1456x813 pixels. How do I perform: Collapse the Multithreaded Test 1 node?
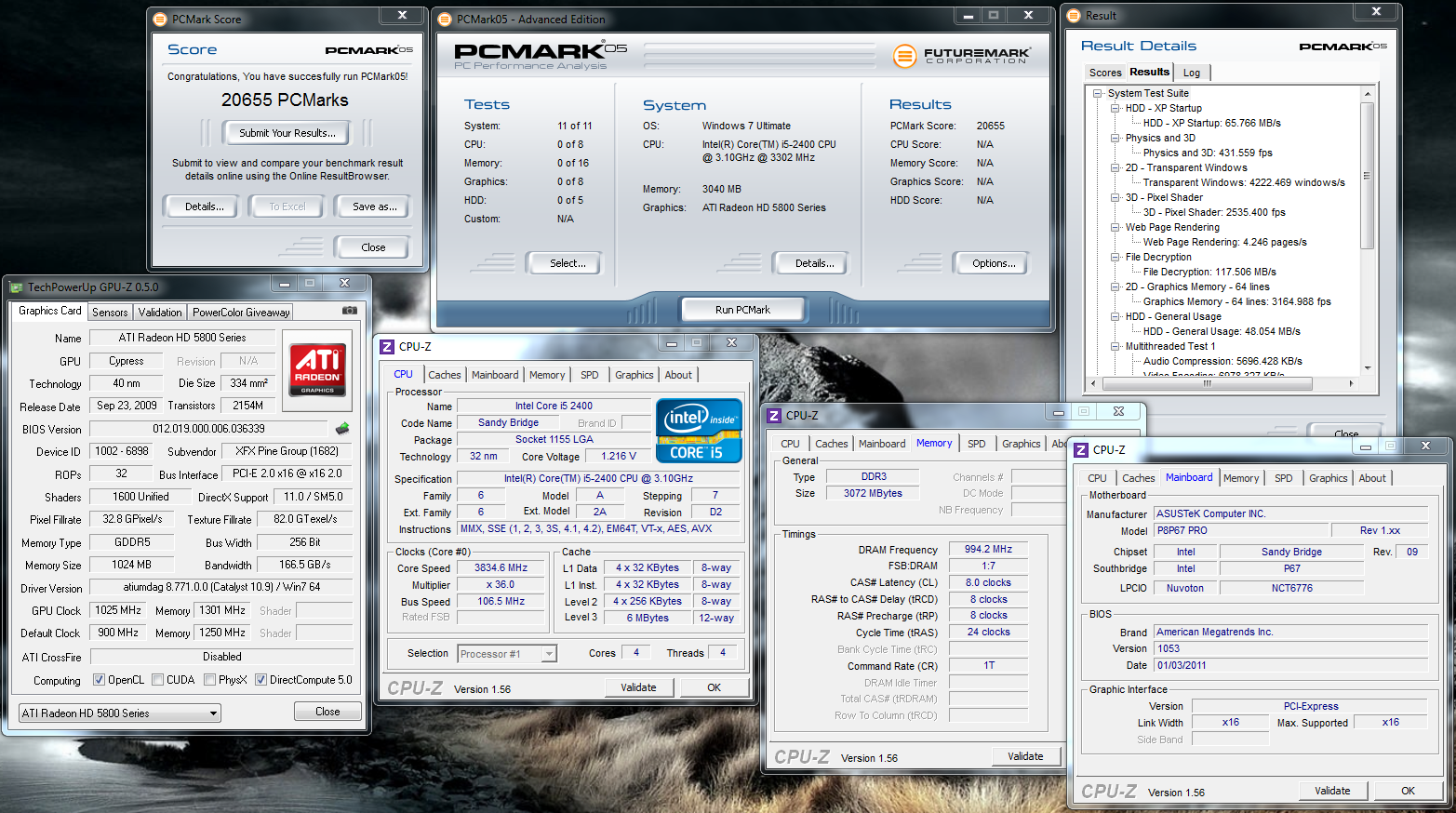pyautogui.click(x=1115, y=346)
